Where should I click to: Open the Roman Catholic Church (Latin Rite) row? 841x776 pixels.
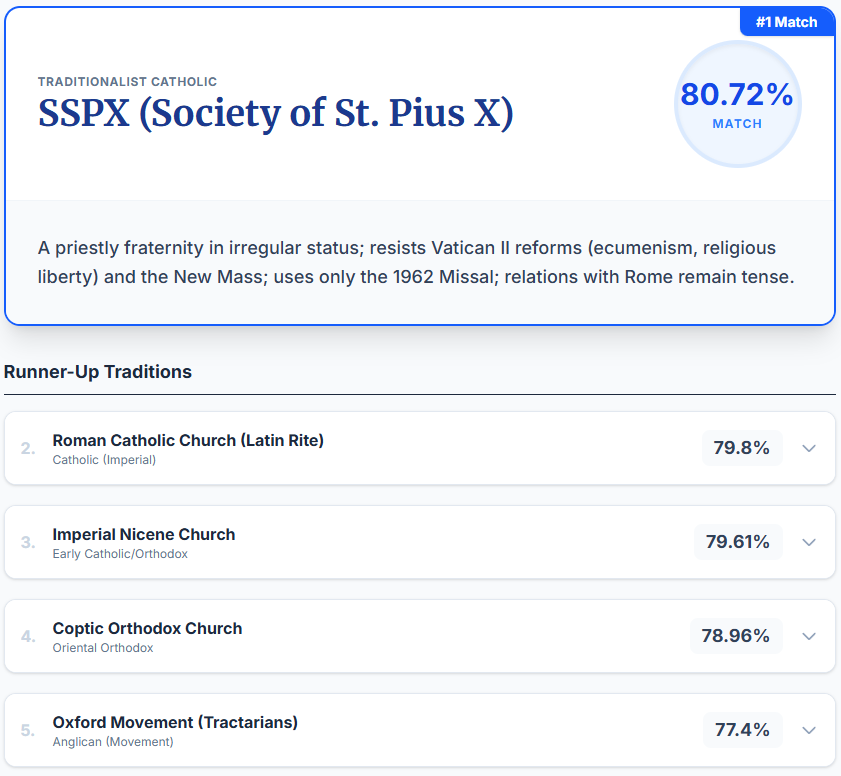tap(420, 448)
